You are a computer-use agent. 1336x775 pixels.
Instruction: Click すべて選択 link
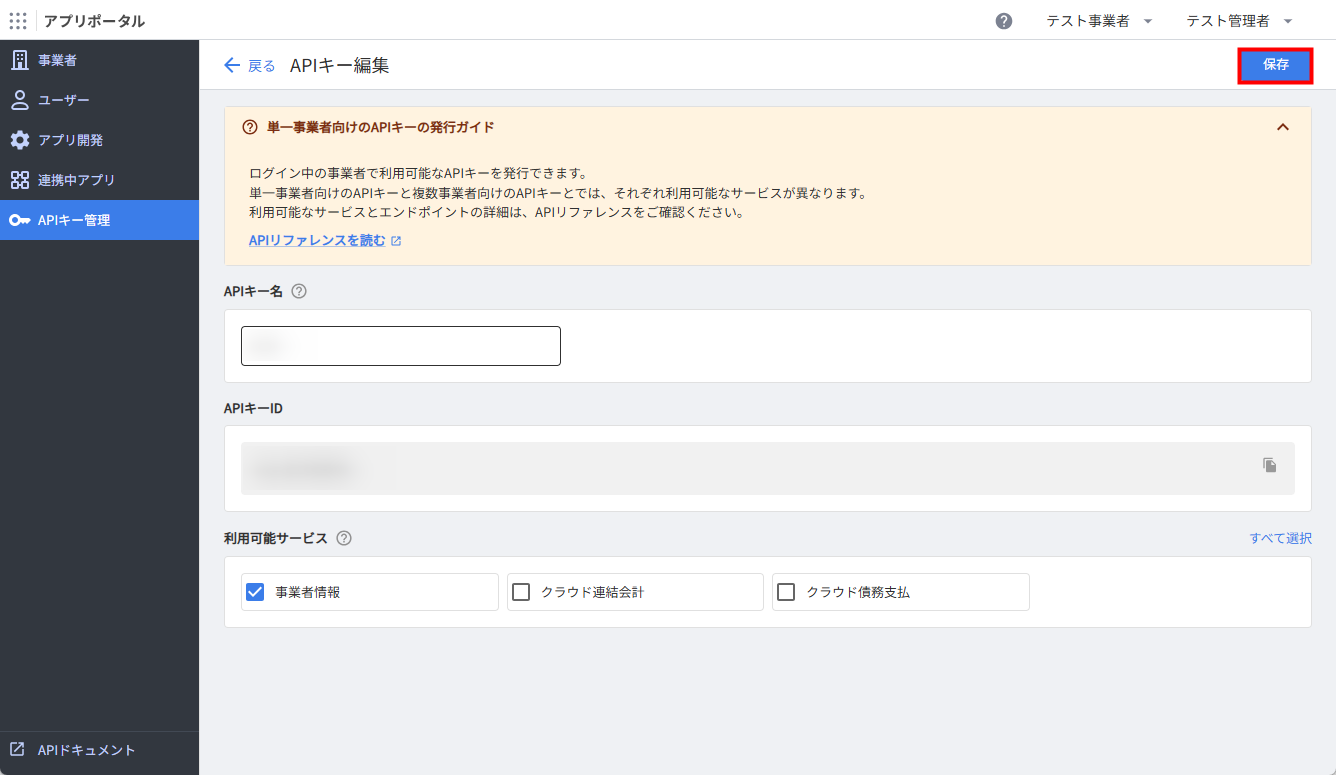tap(1280, 538)
